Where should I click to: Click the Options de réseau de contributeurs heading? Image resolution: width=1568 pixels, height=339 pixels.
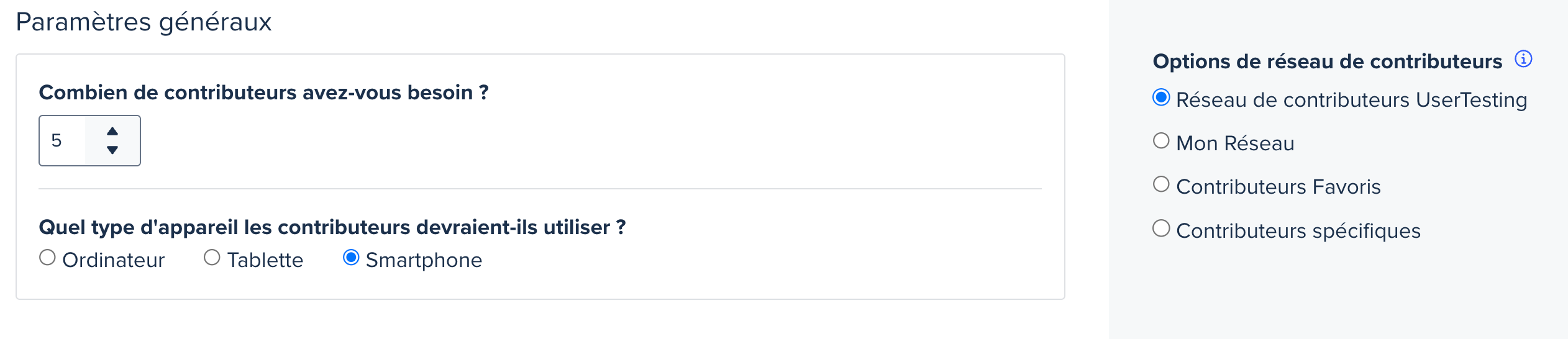[x=1328, y=61]
